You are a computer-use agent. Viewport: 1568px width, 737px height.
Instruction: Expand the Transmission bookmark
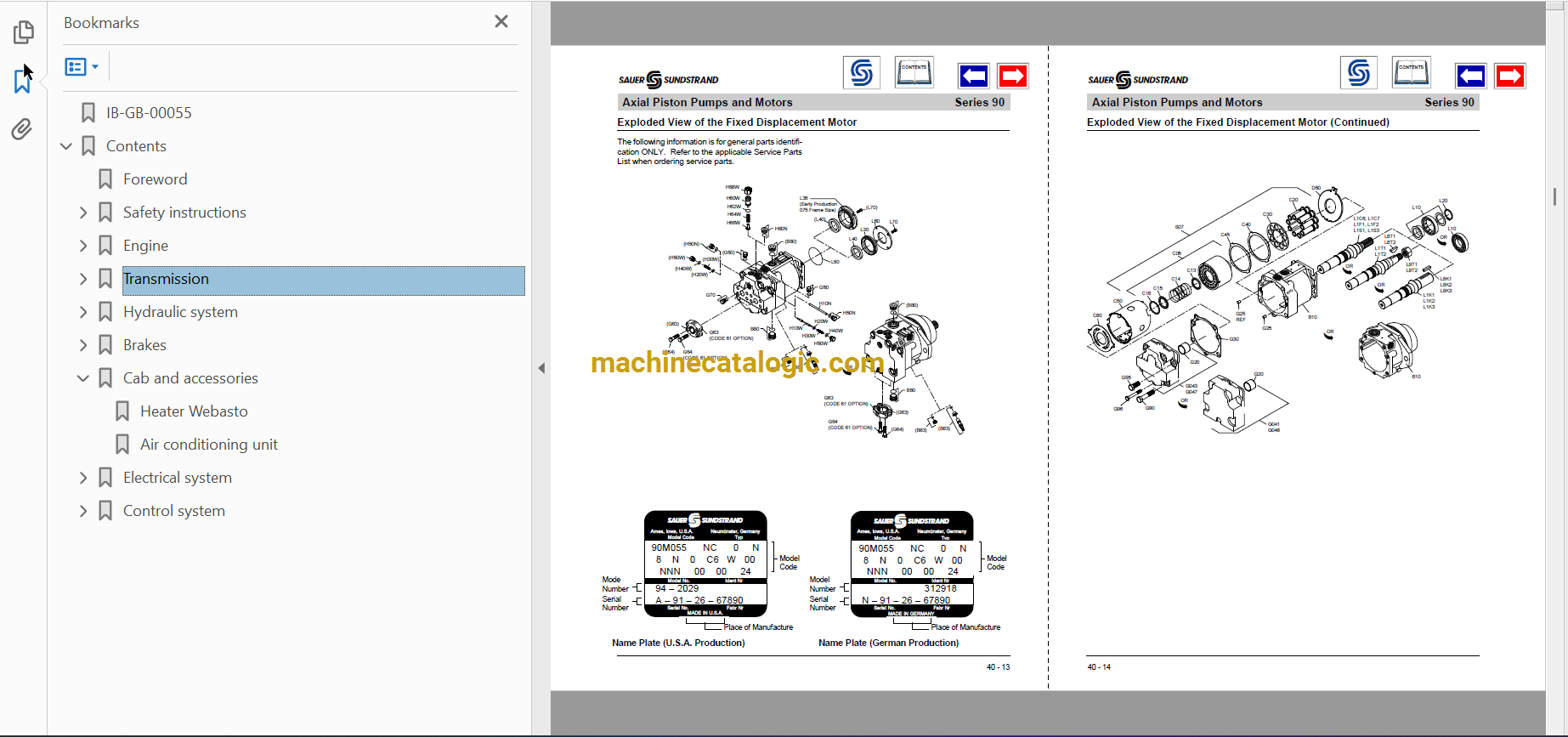[x=83, y=279]
